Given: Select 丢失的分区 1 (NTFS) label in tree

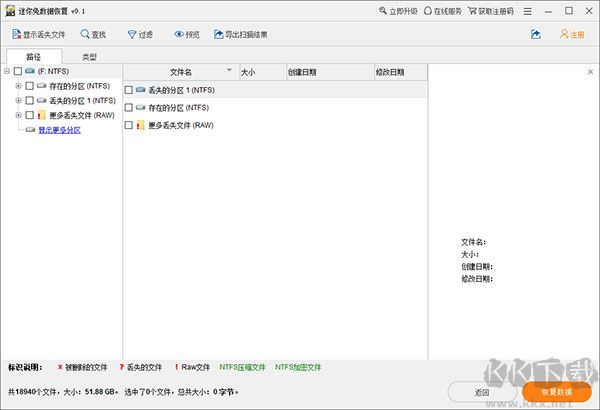Looking at the screenshot, I should (83, 101).
